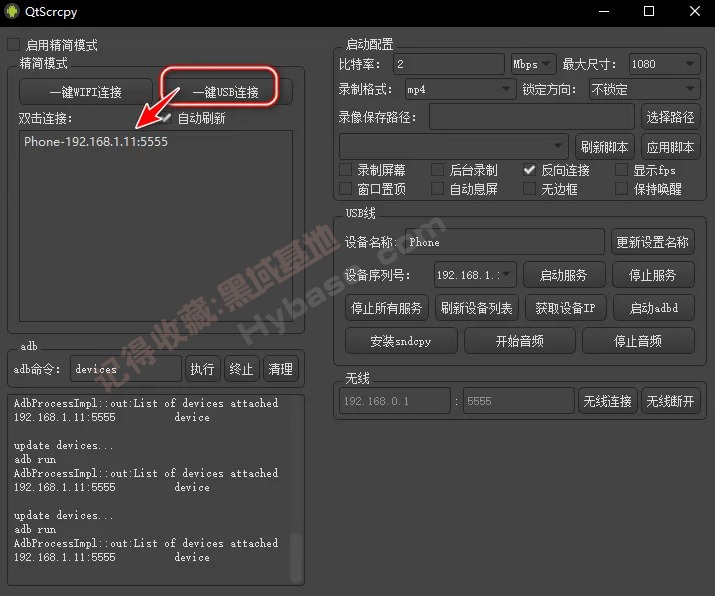This screenshot has height=596, width=715.
Task: Click 更新设置名称 button
Action: click(653, 242)
